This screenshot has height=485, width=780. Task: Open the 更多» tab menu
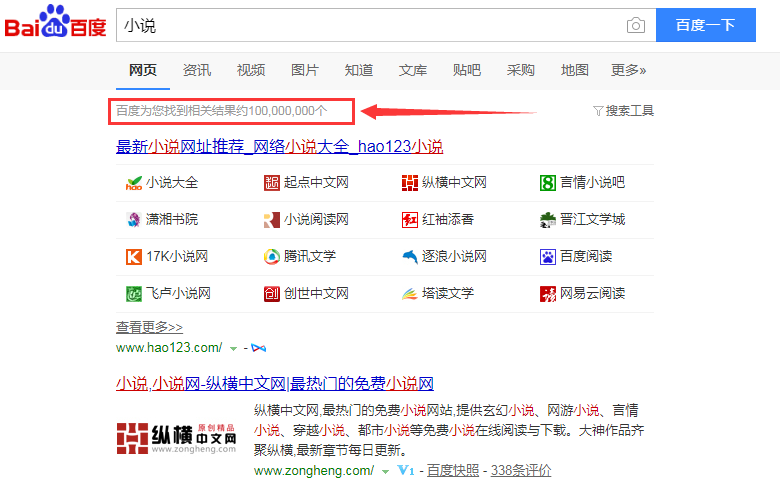[628, 70]
